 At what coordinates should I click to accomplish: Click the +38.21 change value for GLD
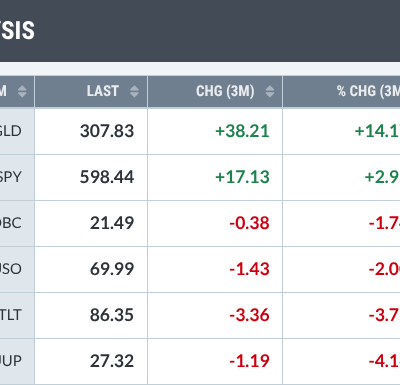tap(242, 131)
